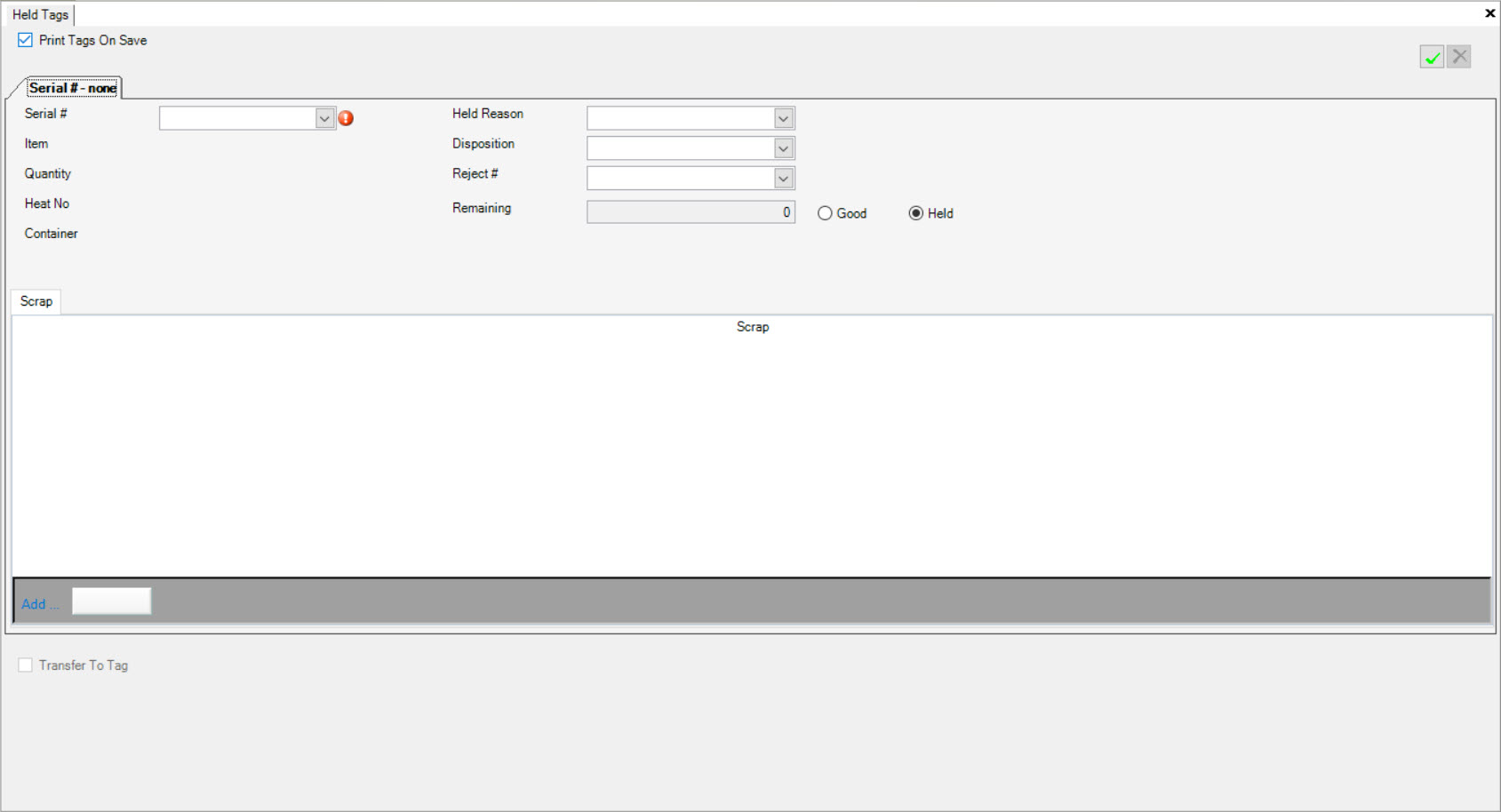This screenshot has height=812, width=1501.
Task: Click the Item label
Action: coord(36,144)
